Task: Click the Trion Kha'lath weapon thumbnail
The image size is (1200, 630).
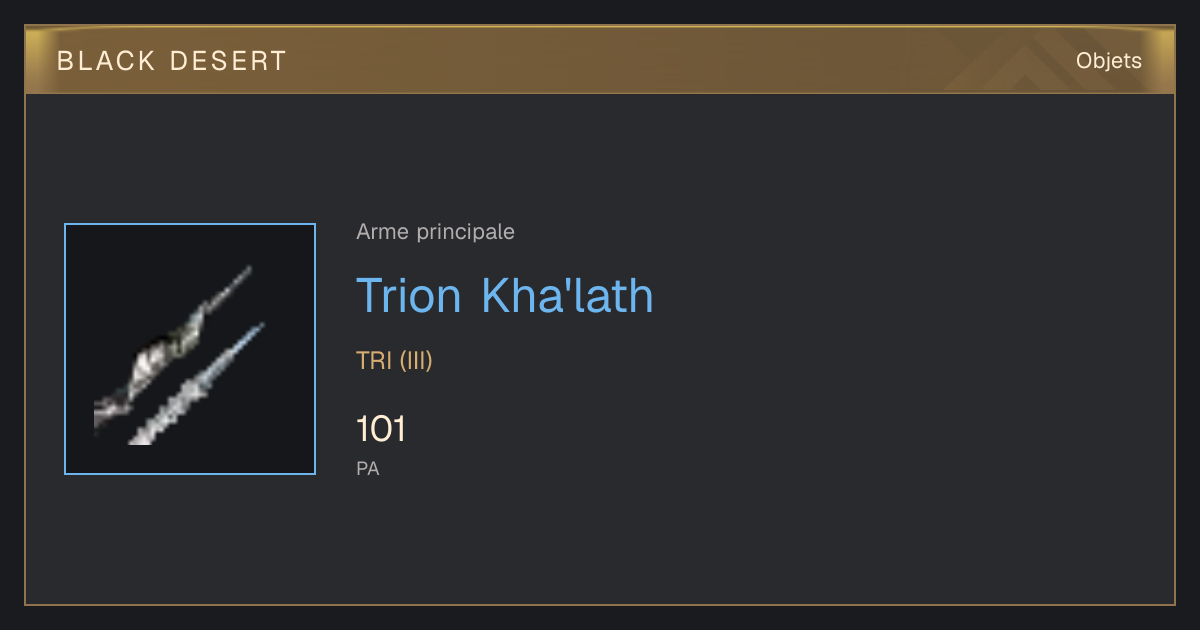Action: (x=190, y=349)
